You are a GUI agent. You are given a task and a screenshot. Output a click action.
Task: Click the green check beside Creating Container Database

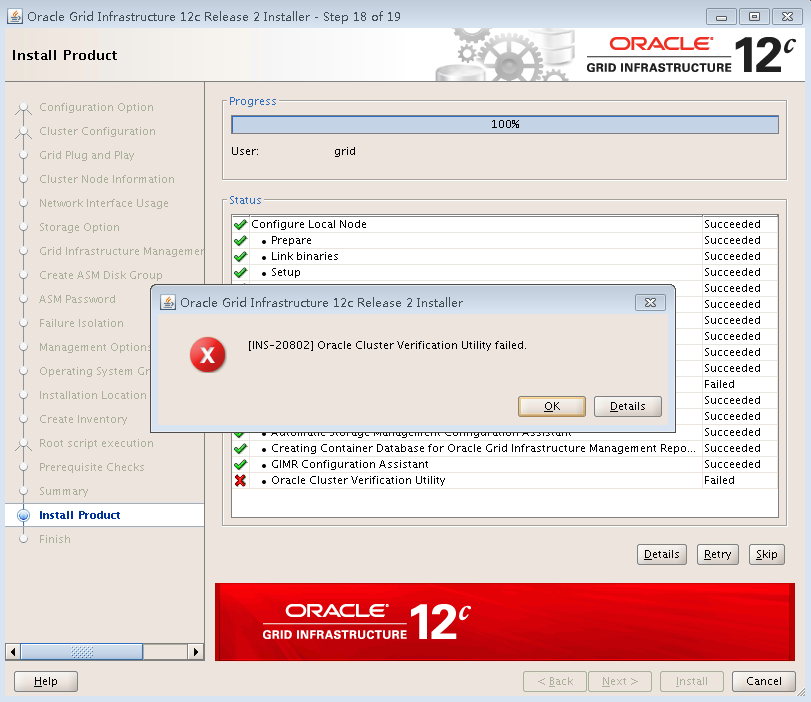click(240, 449)
